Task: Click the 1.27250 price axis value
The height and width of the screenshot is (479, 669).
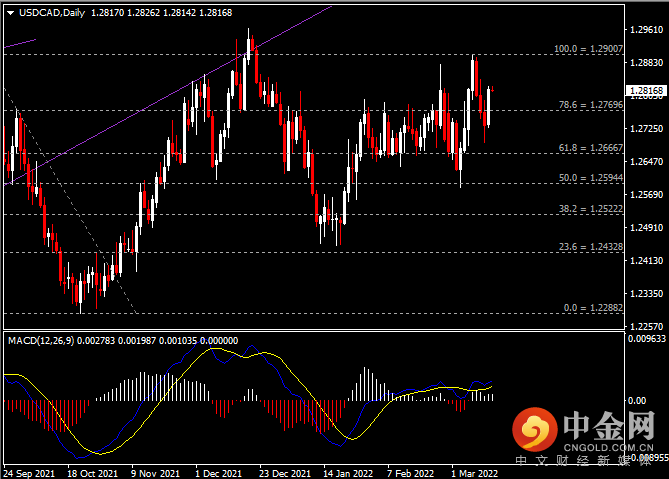Action: 646,128
